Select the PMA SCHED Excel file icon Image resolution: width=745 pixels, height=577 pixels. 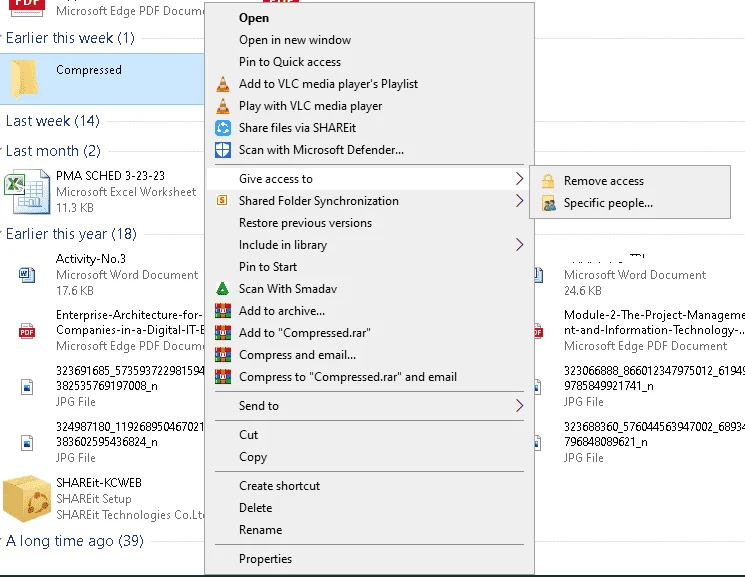[x=27, y=192]
